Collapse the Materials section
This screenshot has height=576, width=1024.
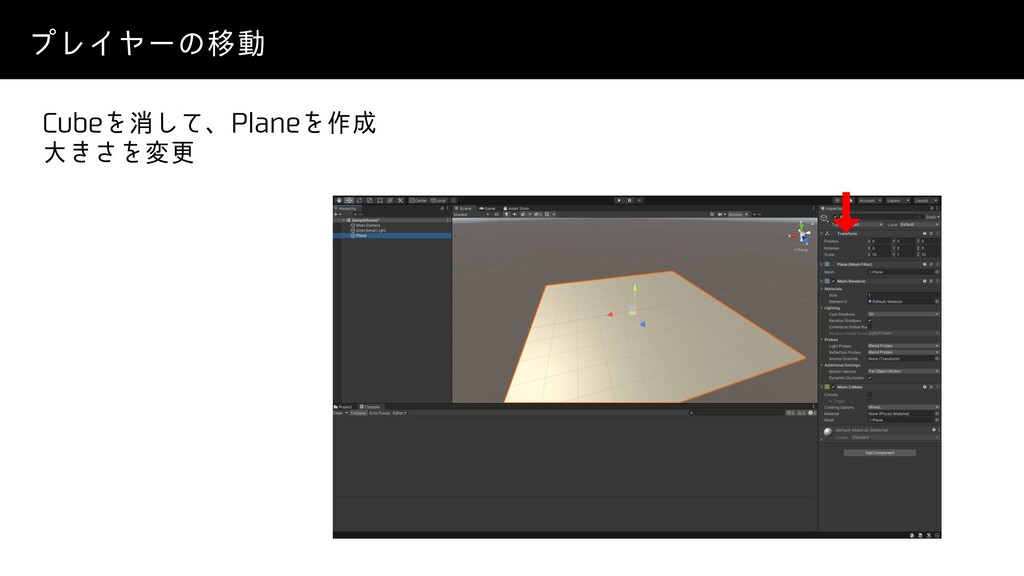click(822, 289)
